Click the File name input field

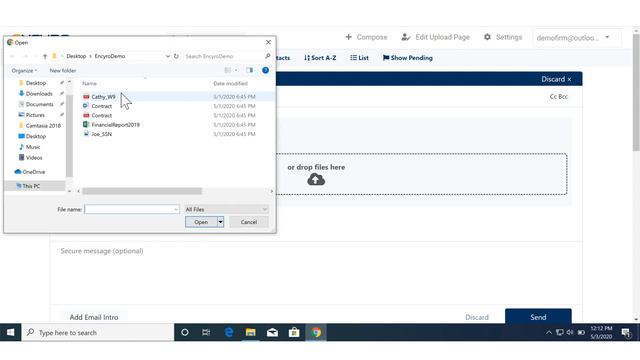pyautogui.click(x=131, y=209)
